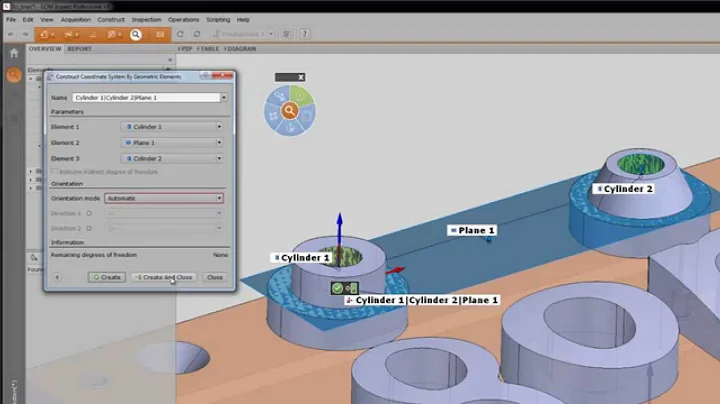
Task: Click the redo arrow in the toolbar
Action: click(26, 34)
